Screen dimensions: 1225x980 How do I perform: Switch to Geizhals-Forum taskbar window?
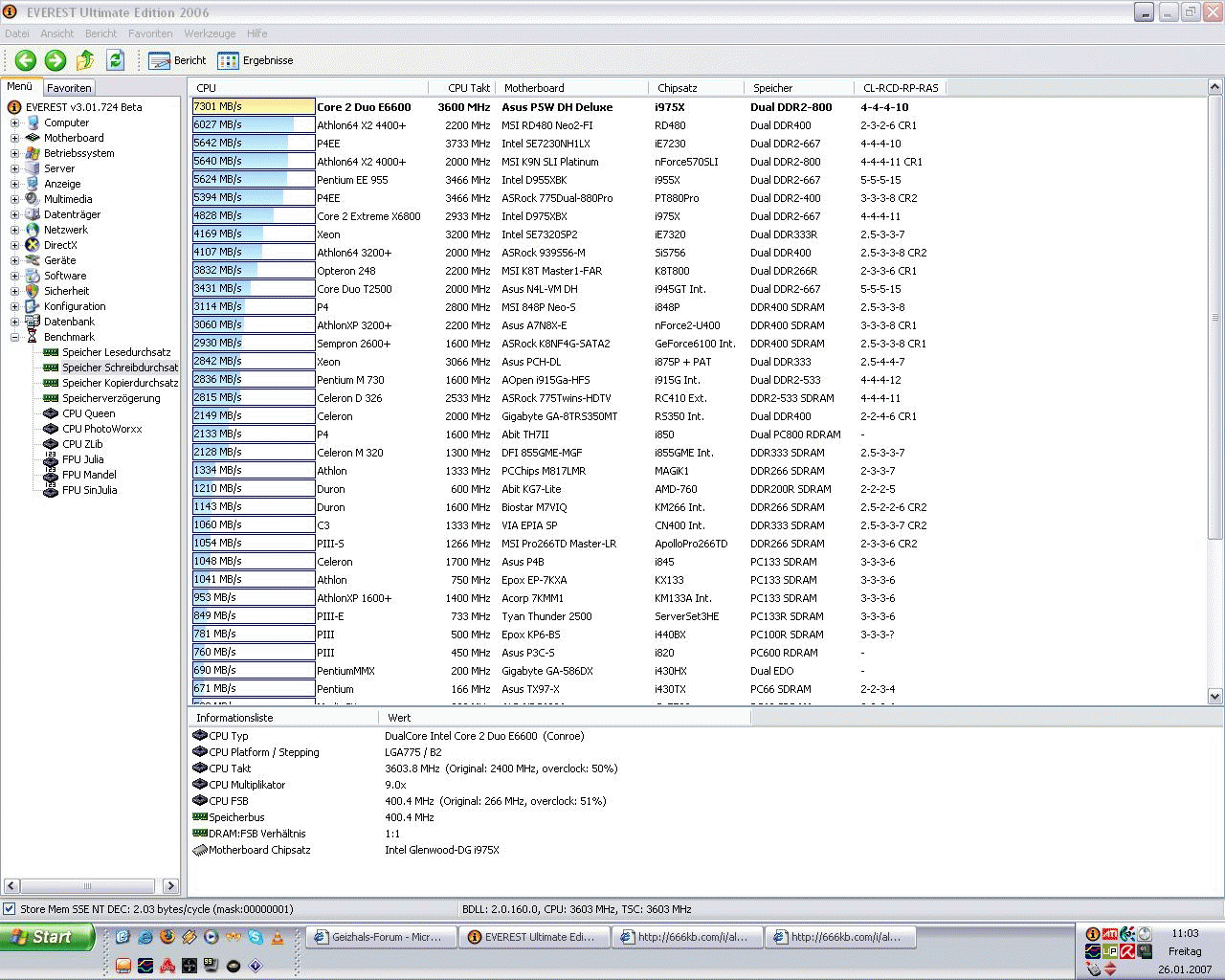(x=380, y=937)
